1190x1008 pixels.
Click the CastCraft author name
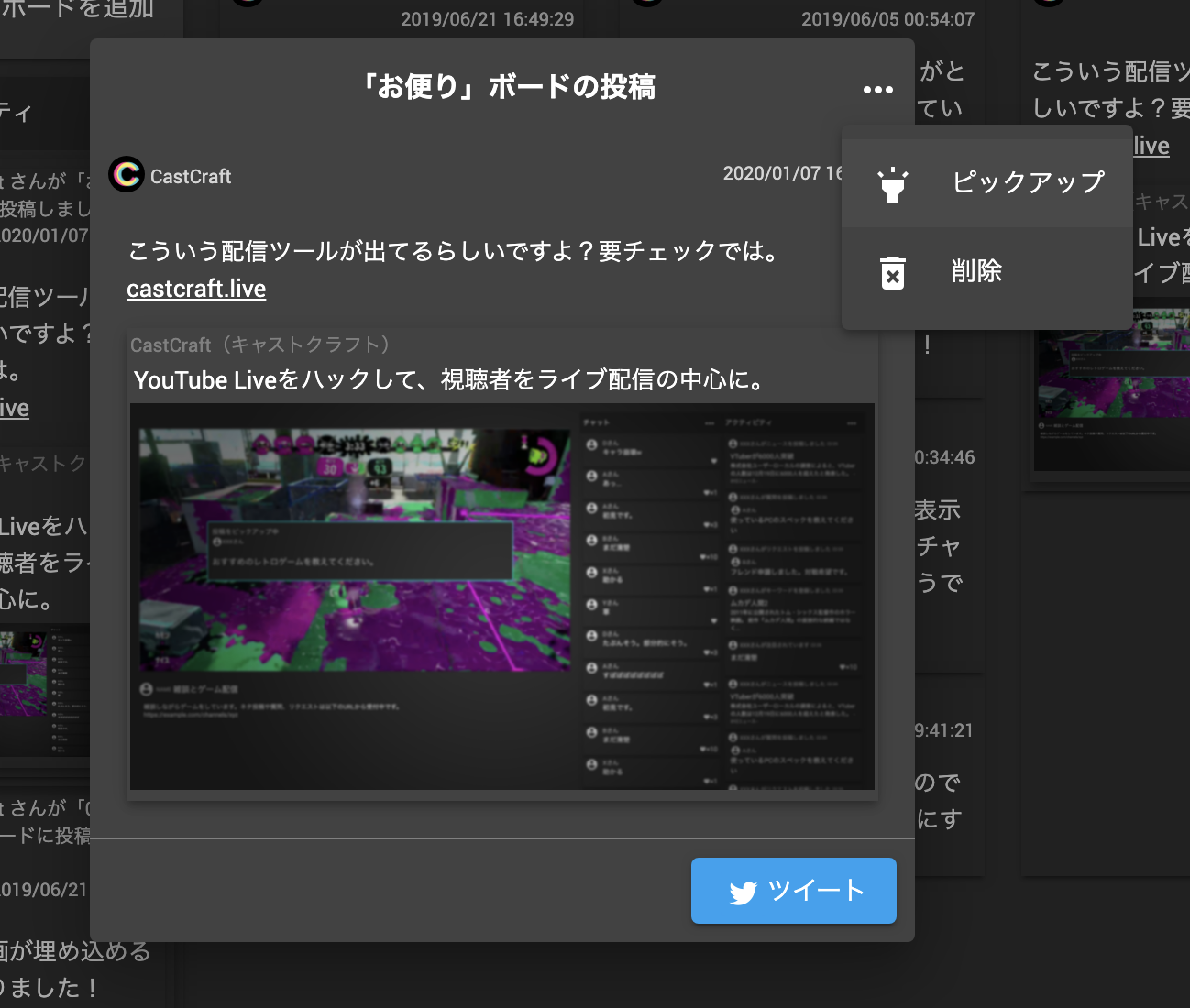(x=191, y=176)
